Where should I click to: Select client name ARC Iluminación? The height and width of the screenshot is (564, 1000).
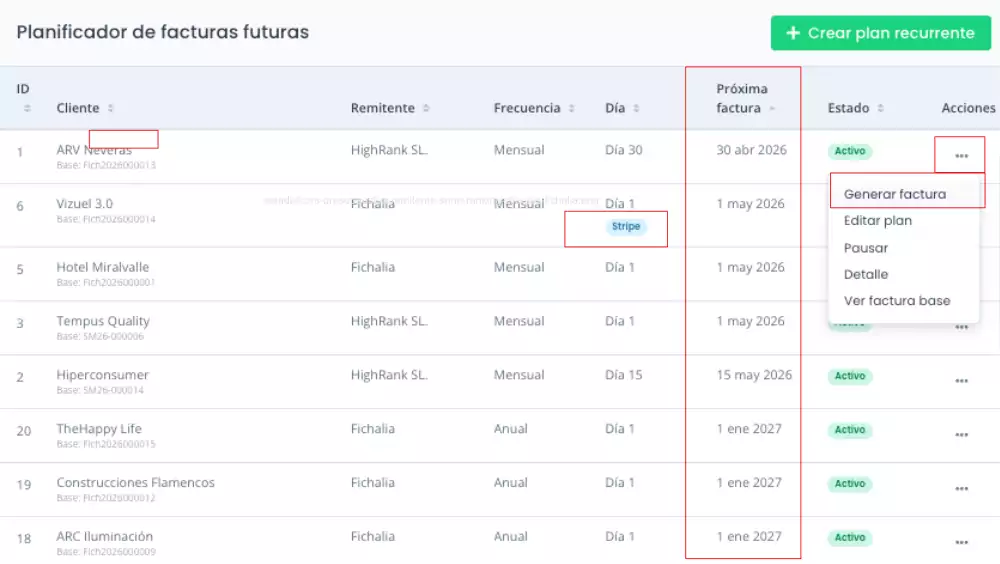(105, 537)
